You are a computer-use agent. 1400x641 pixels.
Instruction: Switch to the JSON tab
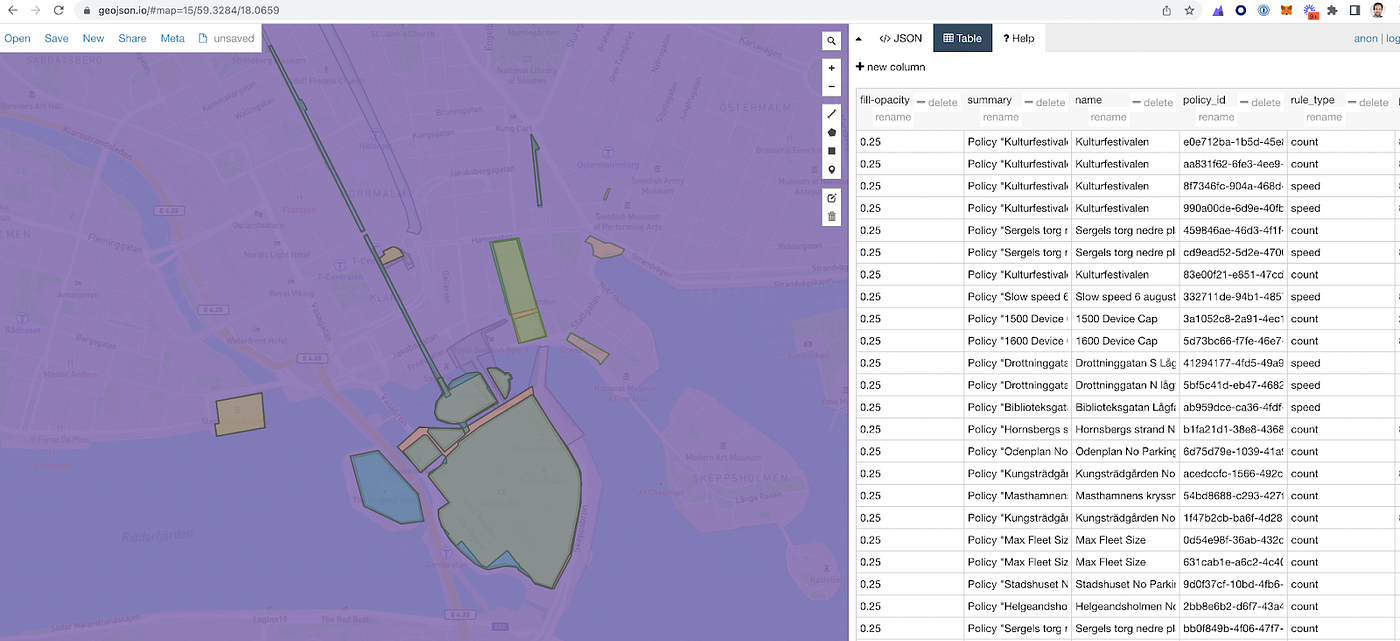[x=901, y=39]
